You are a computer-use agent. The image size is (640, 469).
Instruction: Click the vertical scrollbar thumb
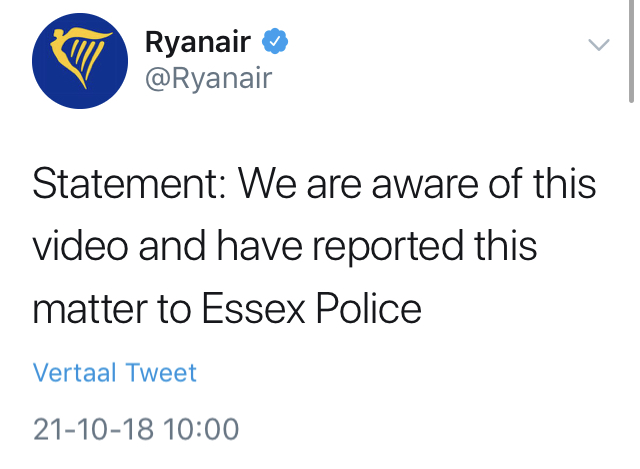(x=631, y=51)
